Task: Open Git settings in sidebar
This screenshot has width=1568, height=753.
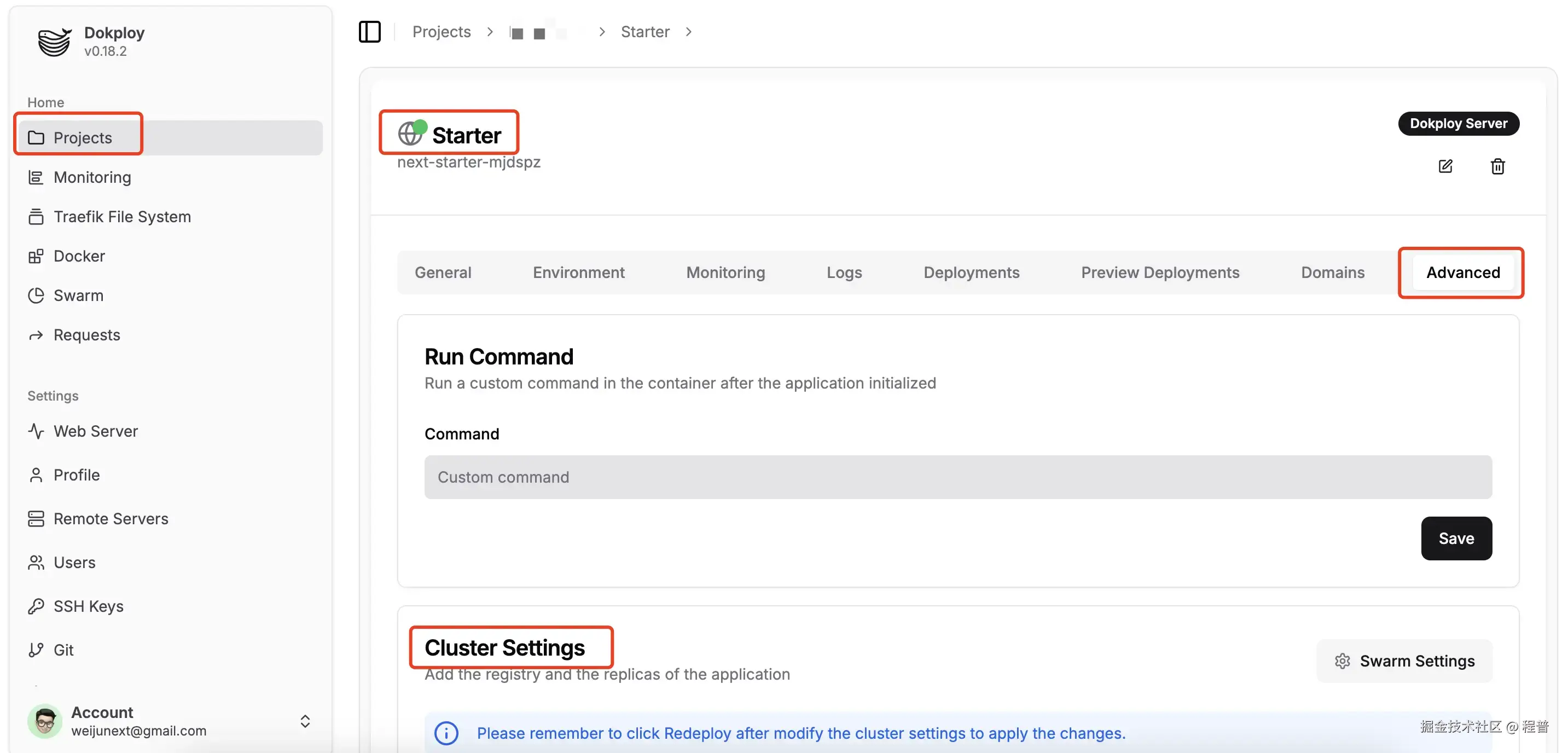Action: pos(63,650)
